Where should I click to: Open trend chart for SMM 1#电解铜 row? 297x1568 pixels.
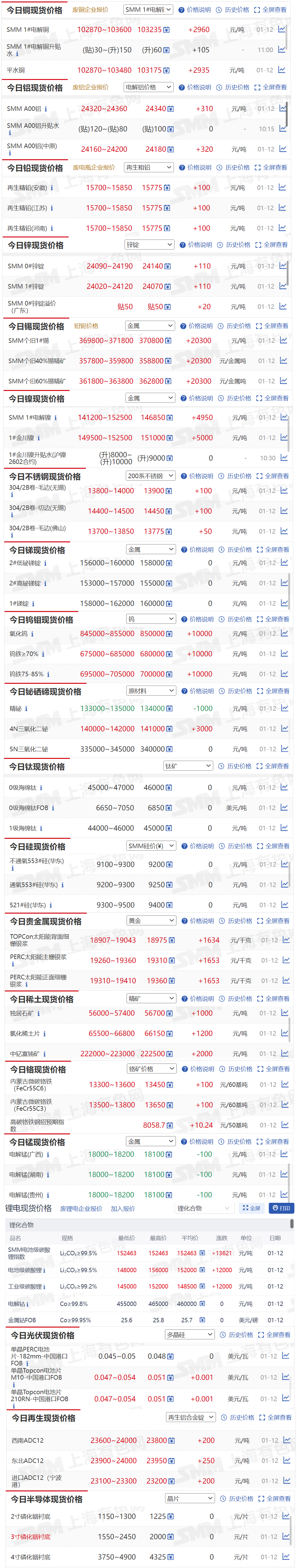(x=282, y=29)
